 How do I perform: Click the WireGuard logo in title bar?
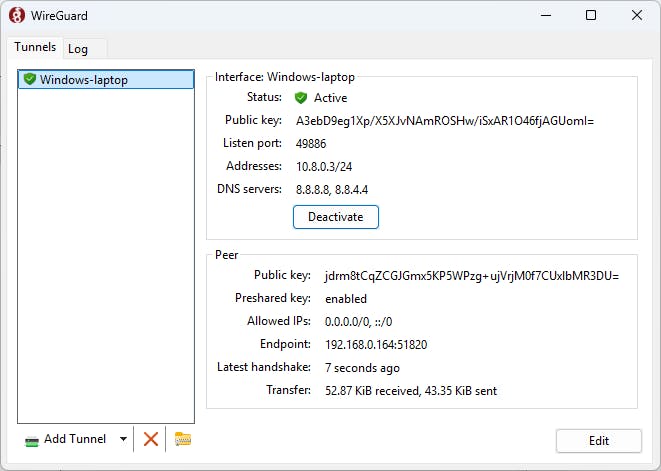coord(16,16)
